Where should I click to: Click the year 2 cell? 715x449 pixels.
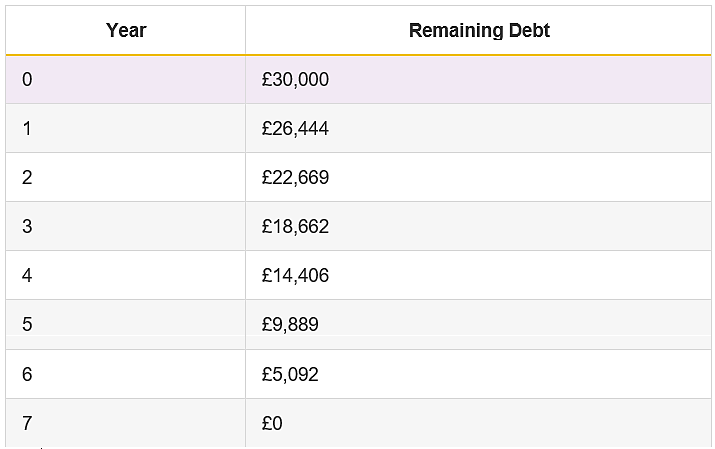click(x=125, y=177)
